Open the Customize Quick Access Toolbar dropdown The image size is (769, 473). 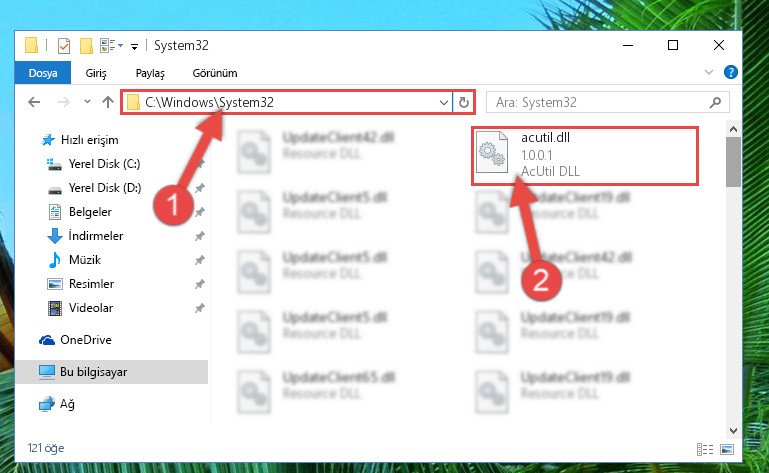(134, 47)
